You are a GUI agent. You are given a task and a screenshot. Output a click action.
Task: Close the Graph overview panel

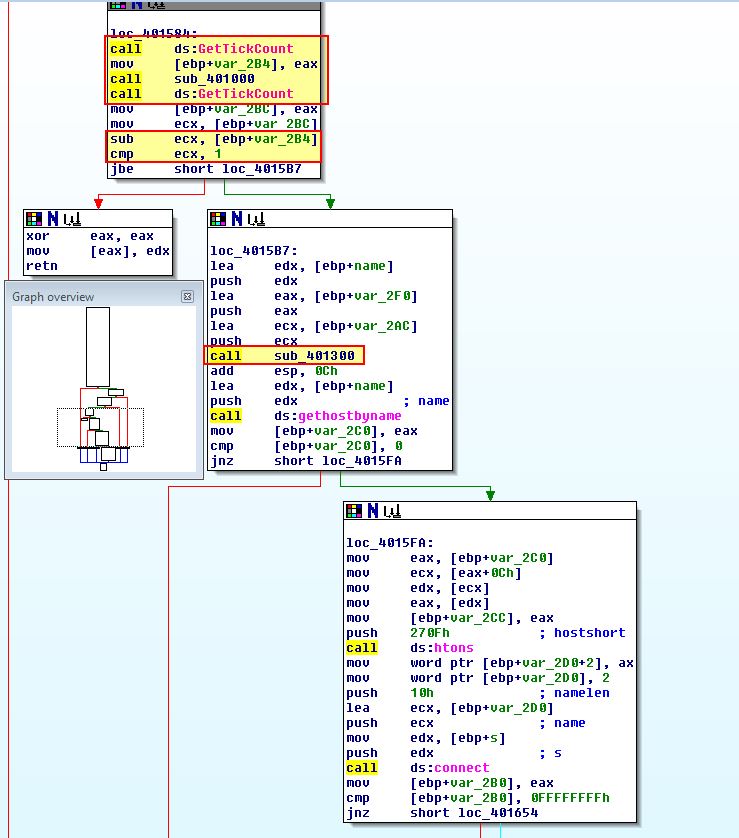coord(187,296)
